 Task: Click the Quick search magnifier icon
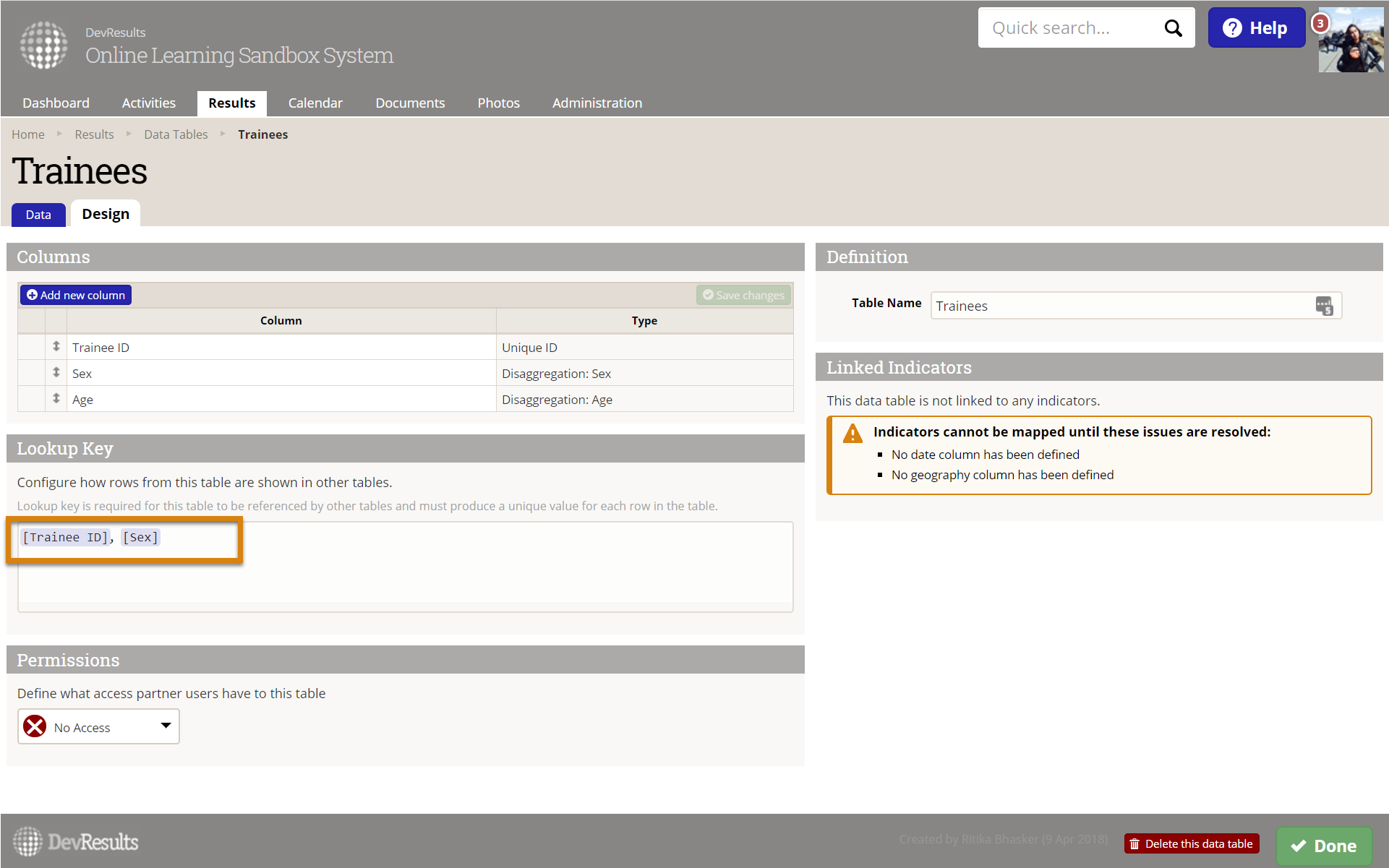click(1173, 28)
